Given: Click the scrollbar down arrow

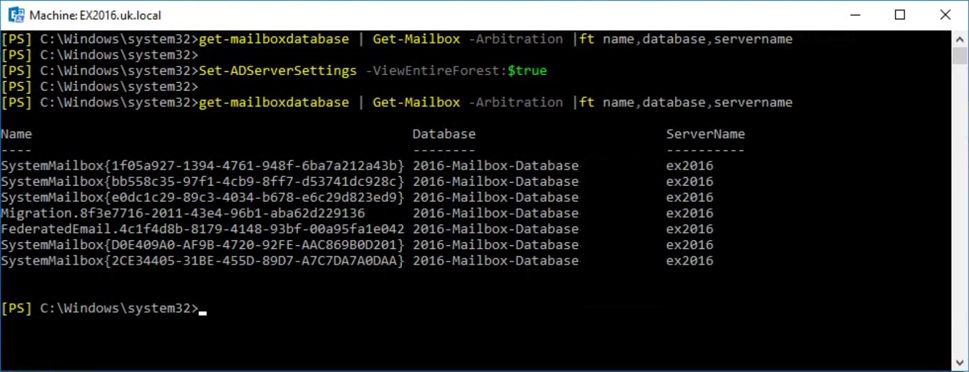Looking at the screenshot, I should pyautogui.click(x=958, y=365).
